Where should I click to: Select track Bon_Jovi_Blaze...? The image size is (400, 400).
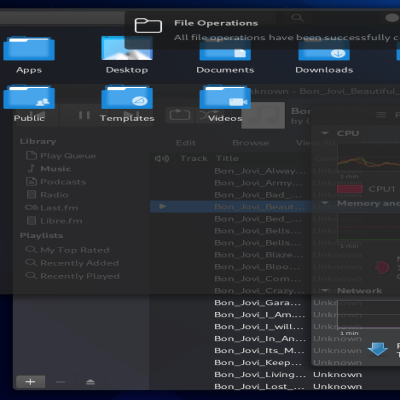[x=259, y=255]
